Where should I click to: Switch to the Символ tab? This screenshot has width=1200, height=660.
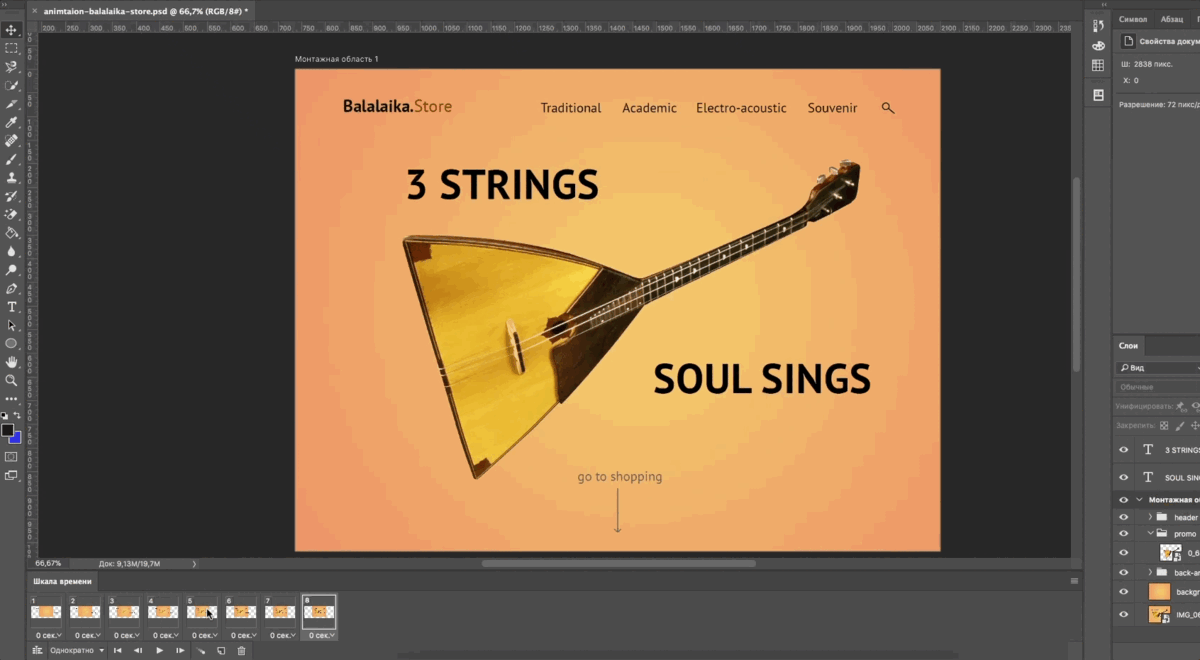[1133, 19]
